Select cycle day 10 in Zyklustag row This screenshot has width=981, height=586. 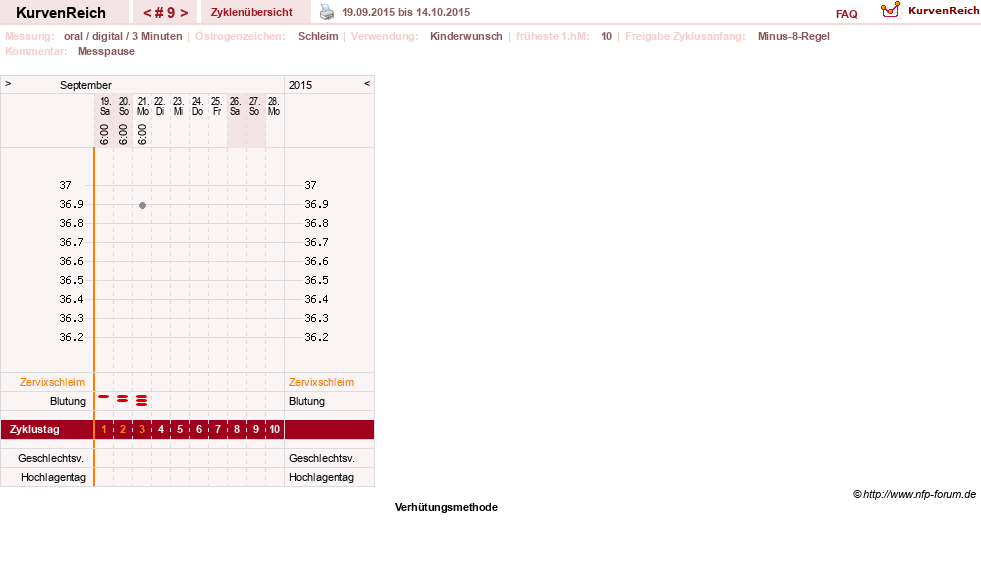[275, 429]
